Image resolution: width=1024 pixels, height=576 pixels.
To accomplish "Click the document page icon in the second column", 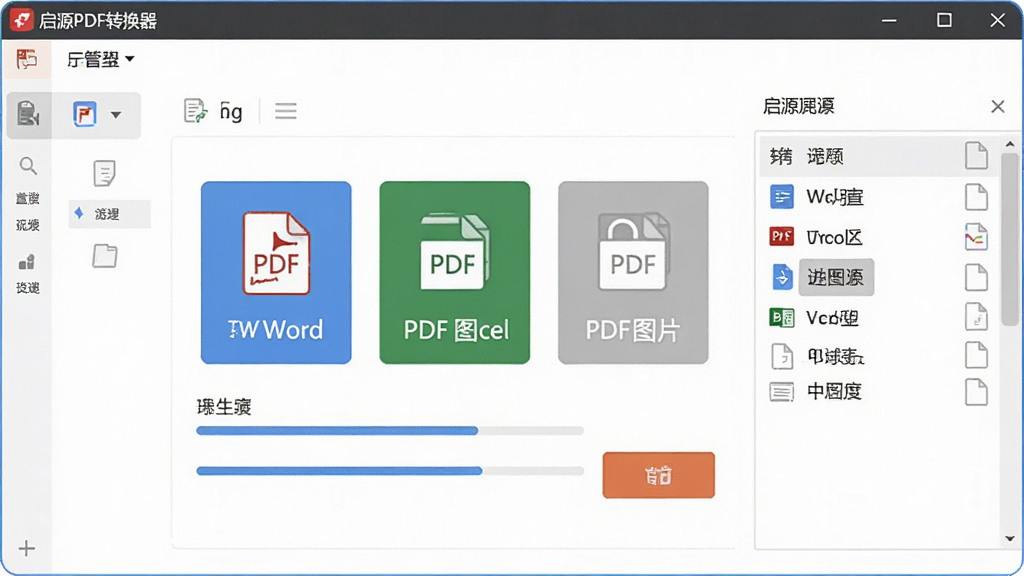I will [x=104, y=173].
